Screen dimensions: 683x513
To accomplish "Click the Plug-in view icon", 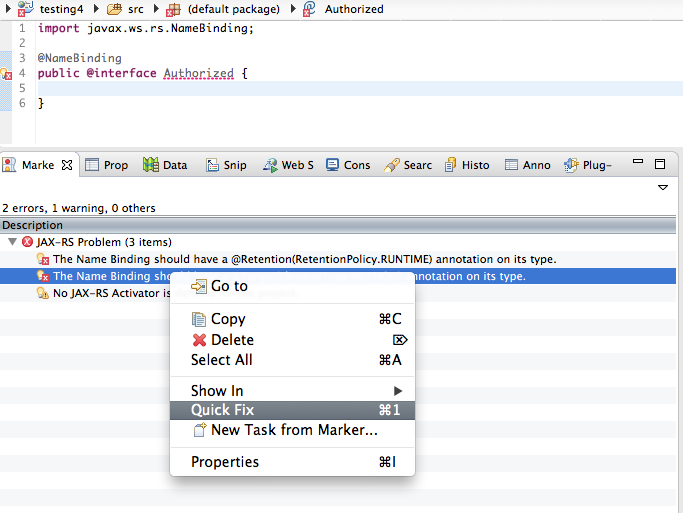I will pos(571,165).
